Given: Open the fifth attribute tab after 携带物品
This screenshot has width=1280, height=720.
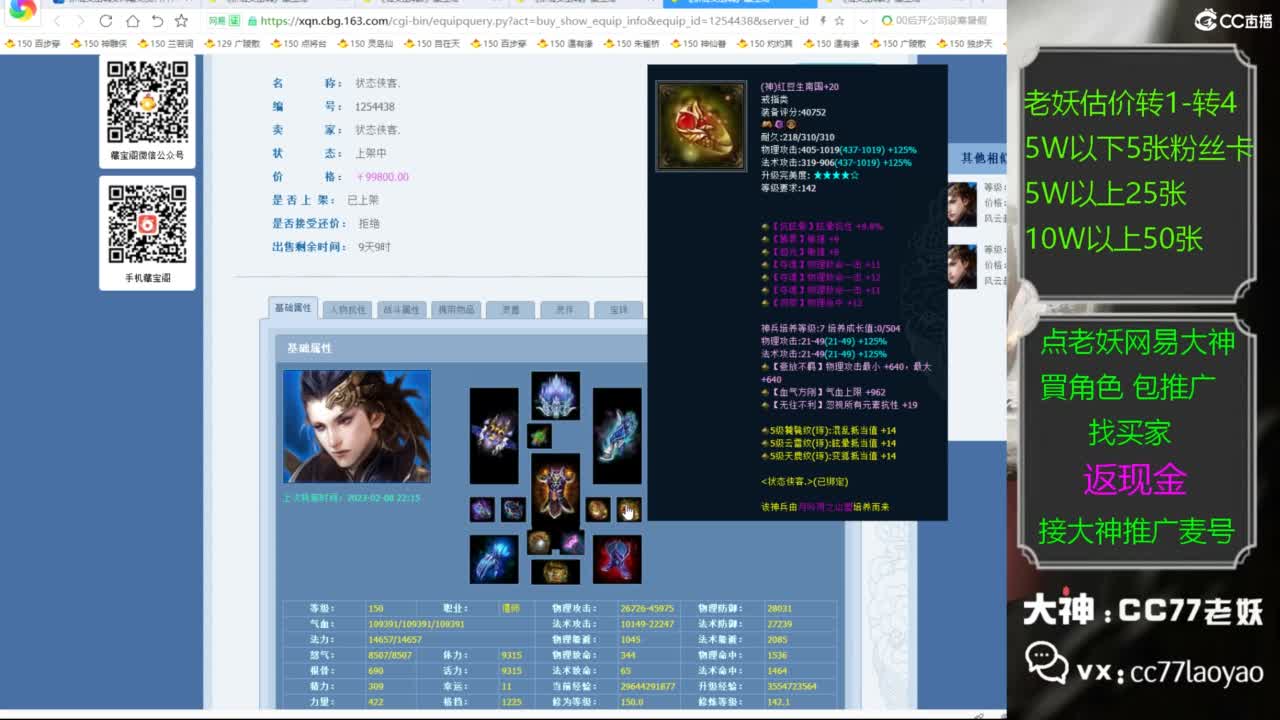Looking at the screenshot, I should click(x=510, y=310).
